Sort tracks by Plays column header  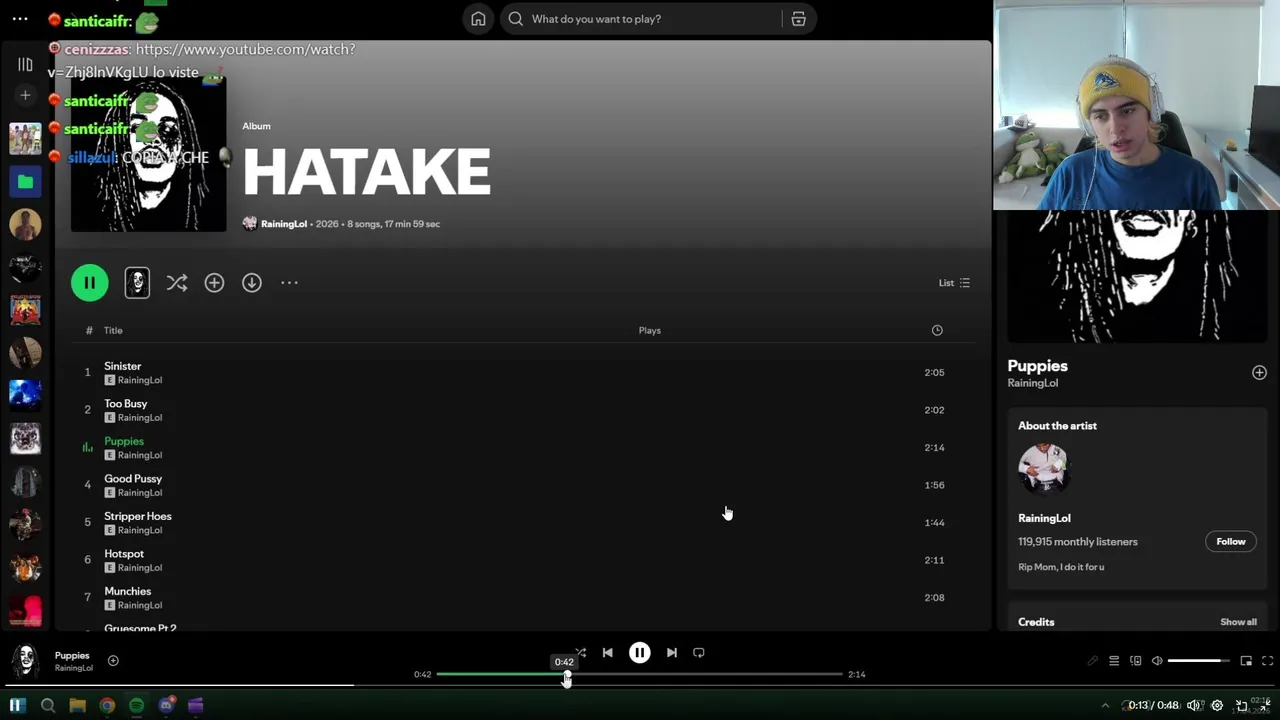tap(650, 330)
